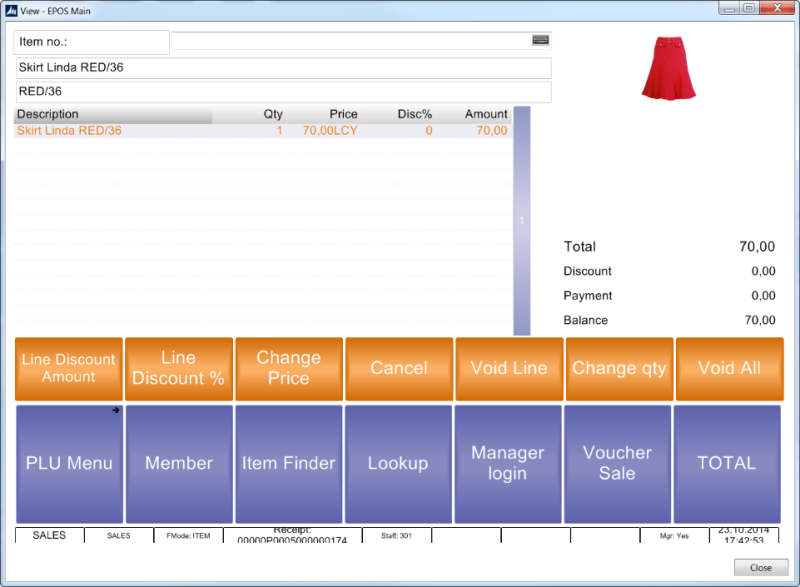Image resolution: width=800 pixels, height=587 pixels.
Task: Void All items in the sale
Action: (729, 368)
